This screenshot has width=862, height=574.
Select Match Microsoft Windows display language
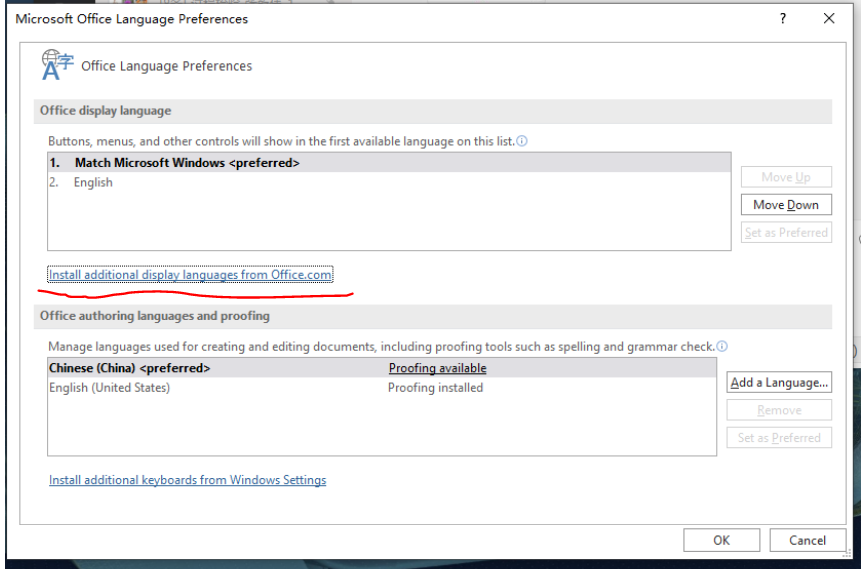pos(187,163)
